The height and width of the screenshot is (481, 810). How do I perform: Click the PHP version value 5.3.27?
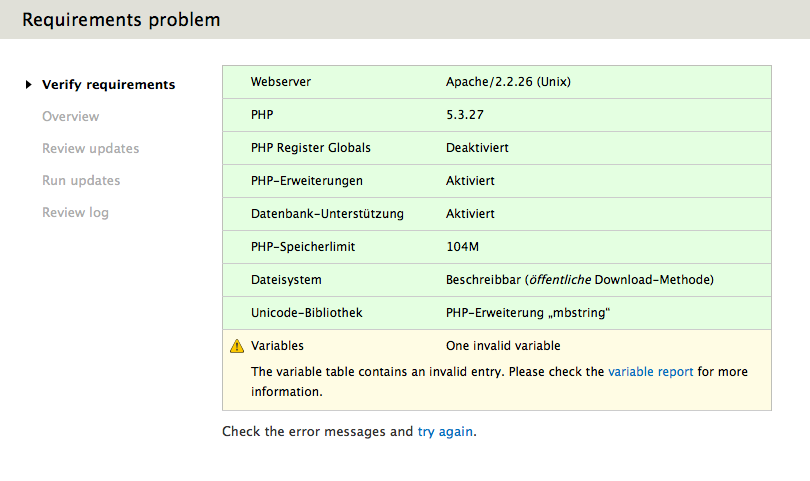pos(465,115)
